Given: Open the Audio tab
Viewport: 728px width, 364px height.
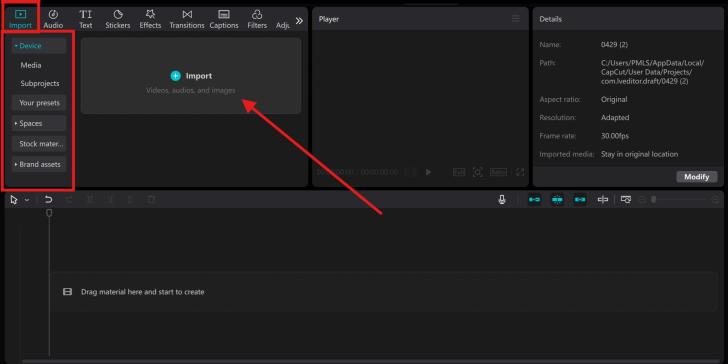Looking at the screenshot, I should click(x=53, y=20).
